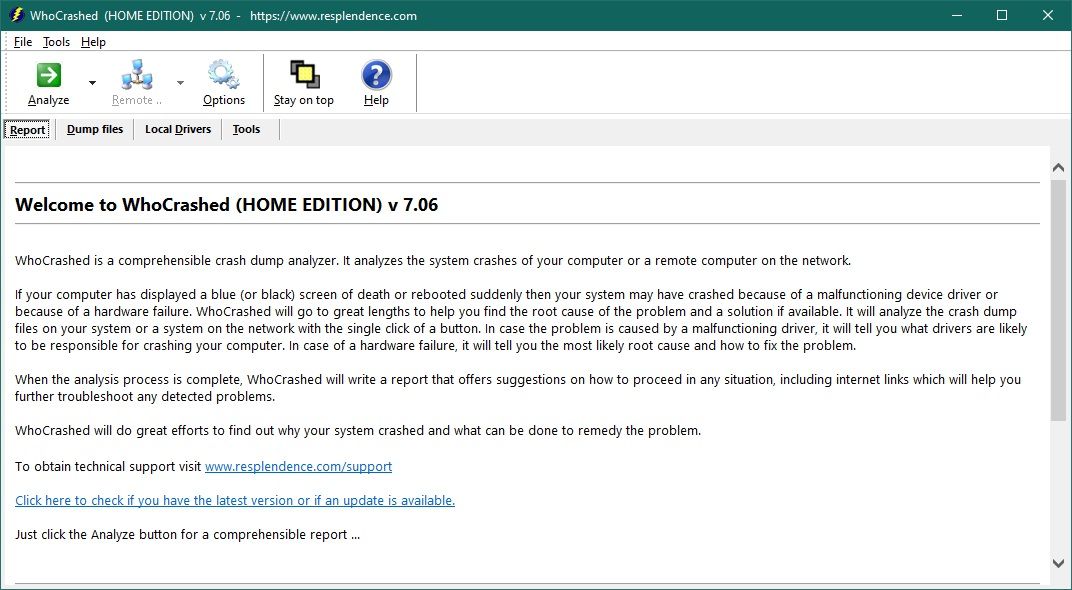Screen dimensions: 1072x590
Task: Open the Tools tab below the toolbar
Action: tap(245, 129)
